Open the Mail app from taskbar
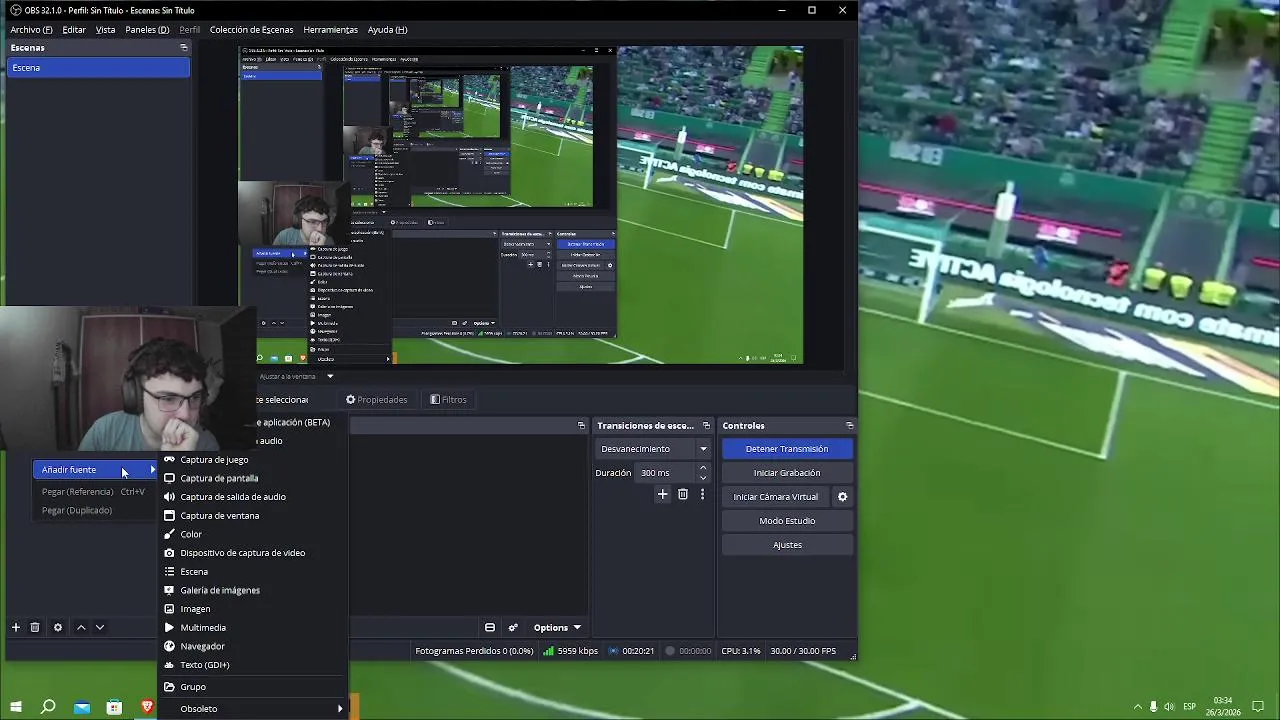This screenshot has height=720, width=1280. pos(81,707)
